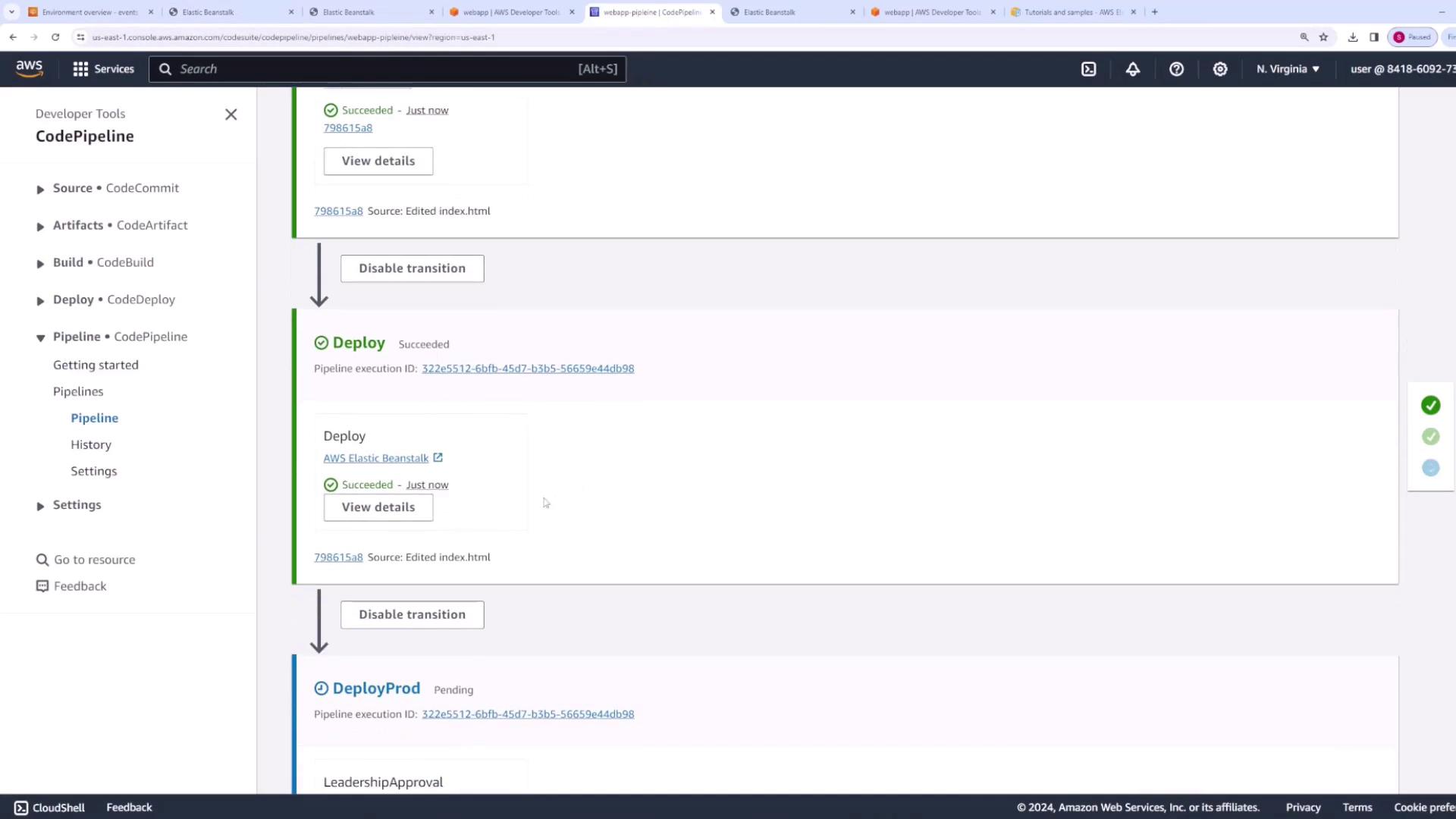
Task: Open AWS CloudShell icon in top bar
Action: 1088,69
